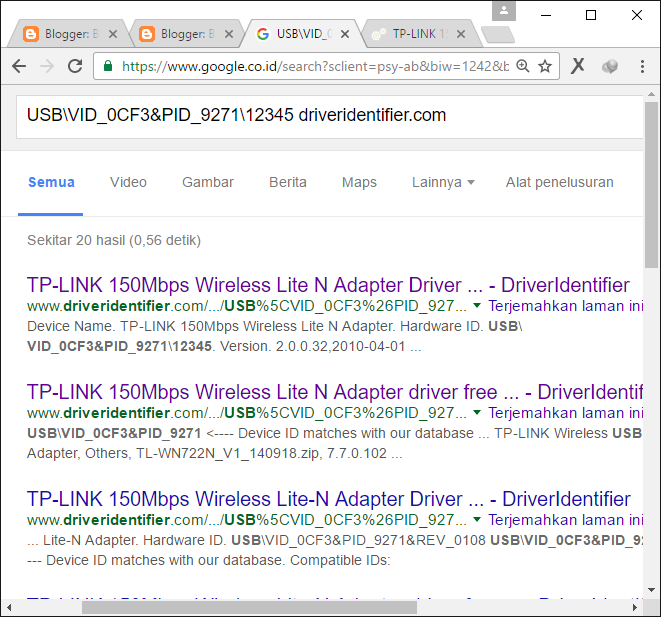Select the Semua results tab
This screenshot has width=661, height=617.
(x=51, y=182)
